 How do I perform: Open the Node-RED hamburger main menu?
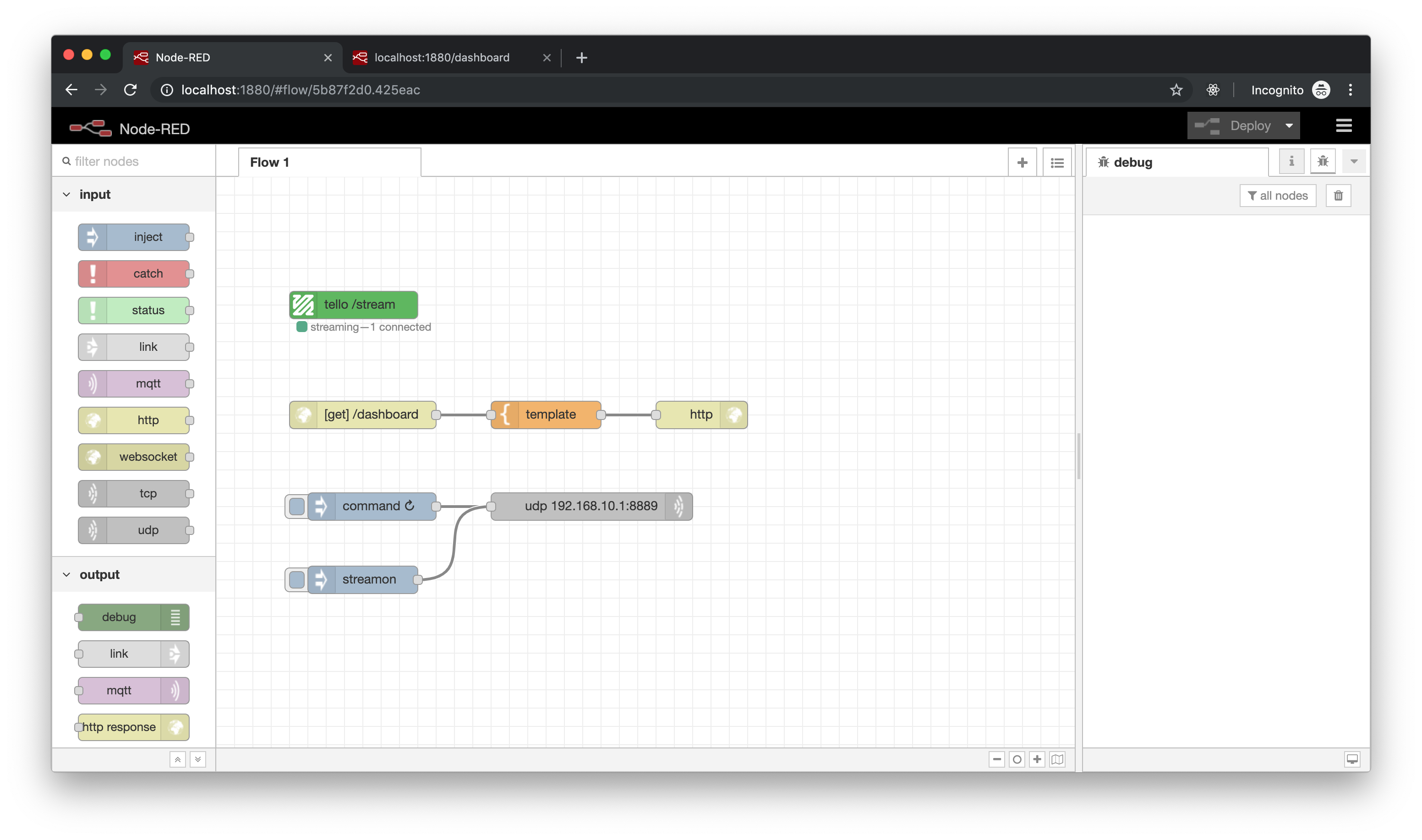[x=1343, y=125]
